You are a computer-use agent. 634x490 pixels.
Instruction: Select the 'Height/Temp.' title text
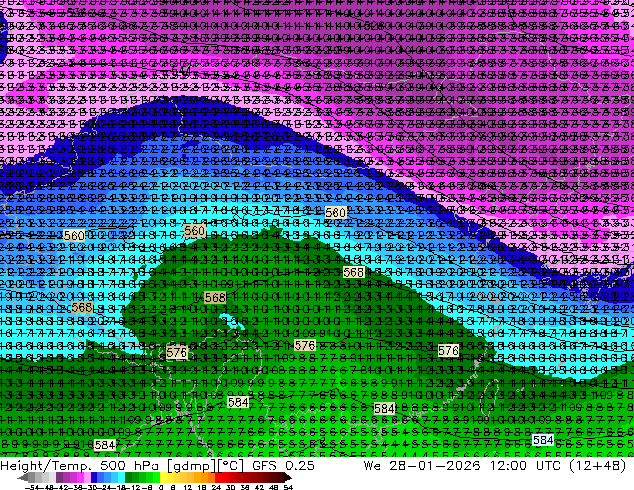[x=46, y=465]
